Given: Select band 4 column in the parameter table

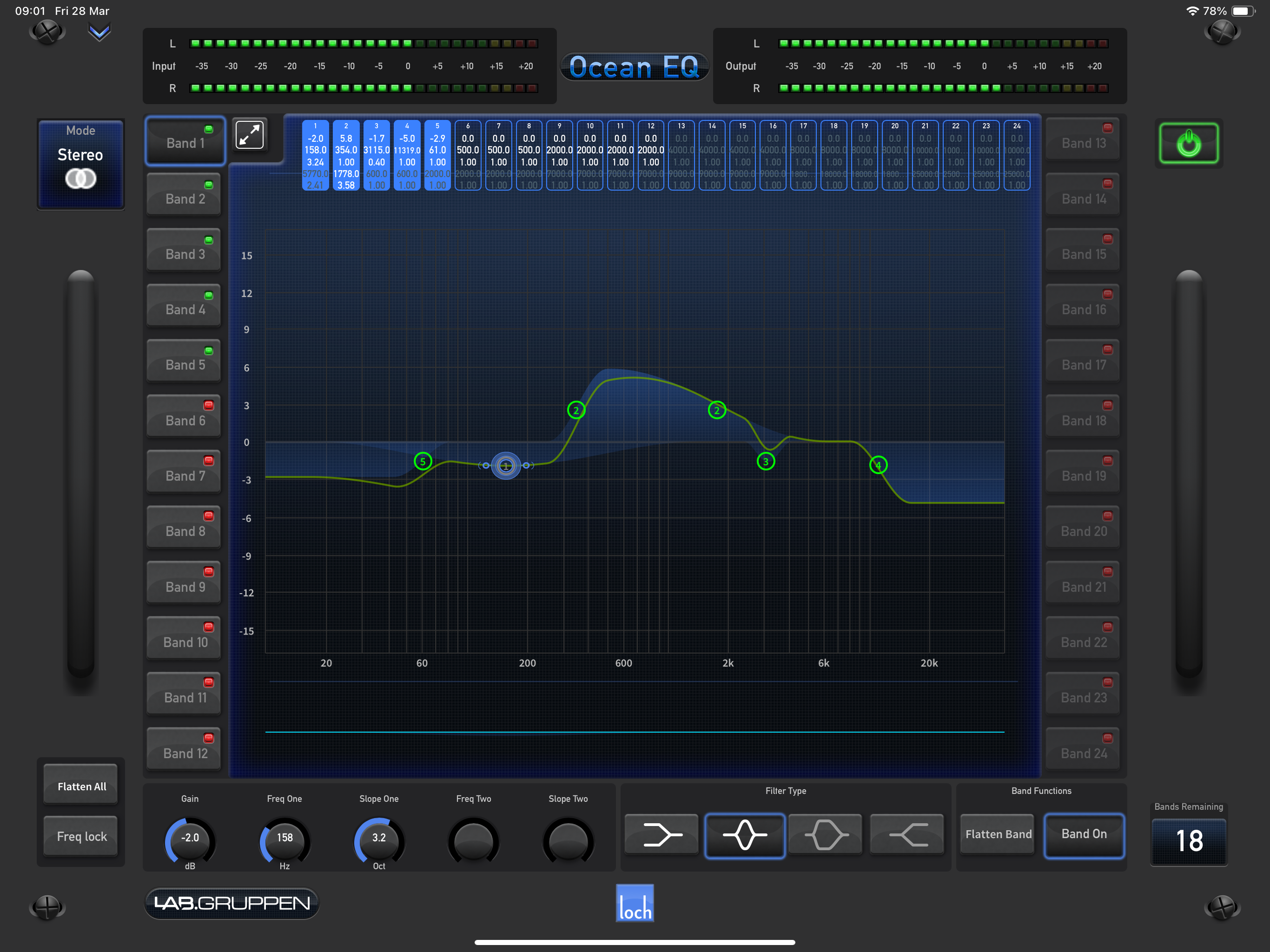Looking at the screenshot, I should point(407,155).
